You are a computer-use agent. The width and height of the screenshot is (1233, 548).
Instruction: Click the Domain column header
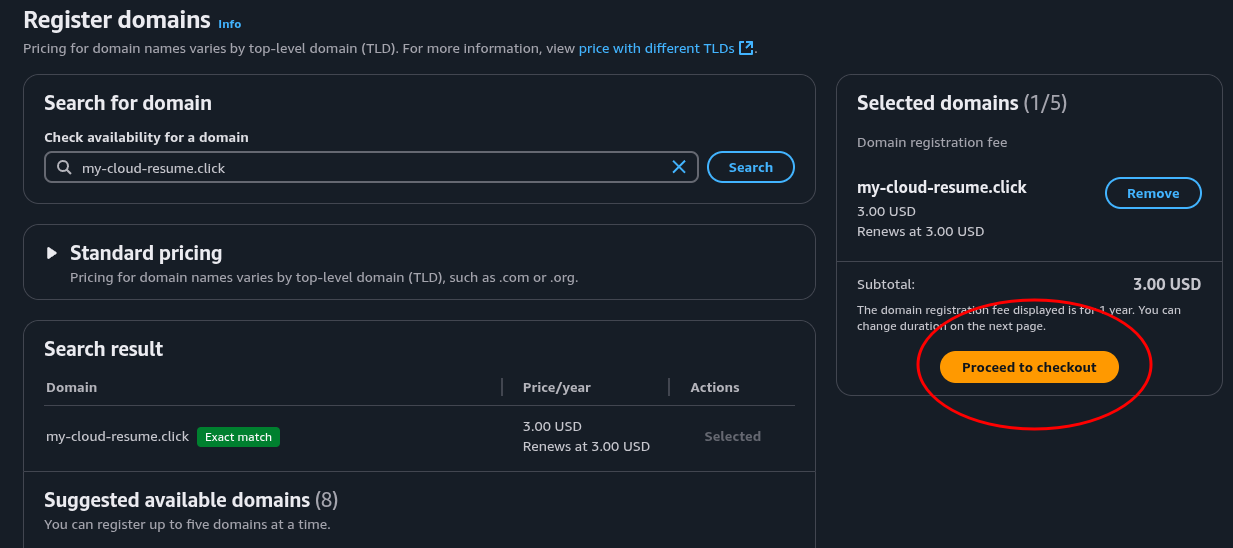point(72,387)
